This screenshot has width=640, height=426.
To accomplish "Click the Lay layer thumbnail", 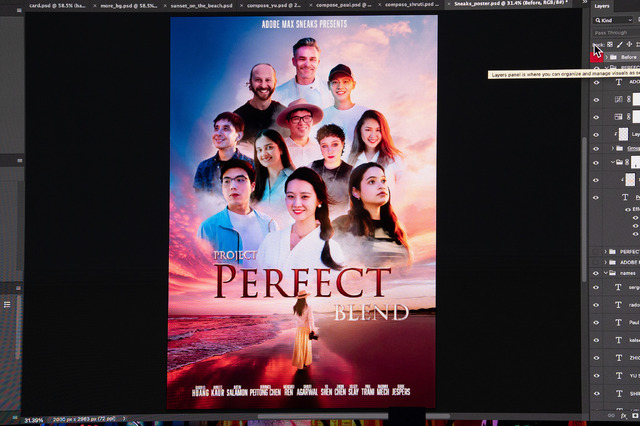I will pyautogui.click(x=624, y=134).
